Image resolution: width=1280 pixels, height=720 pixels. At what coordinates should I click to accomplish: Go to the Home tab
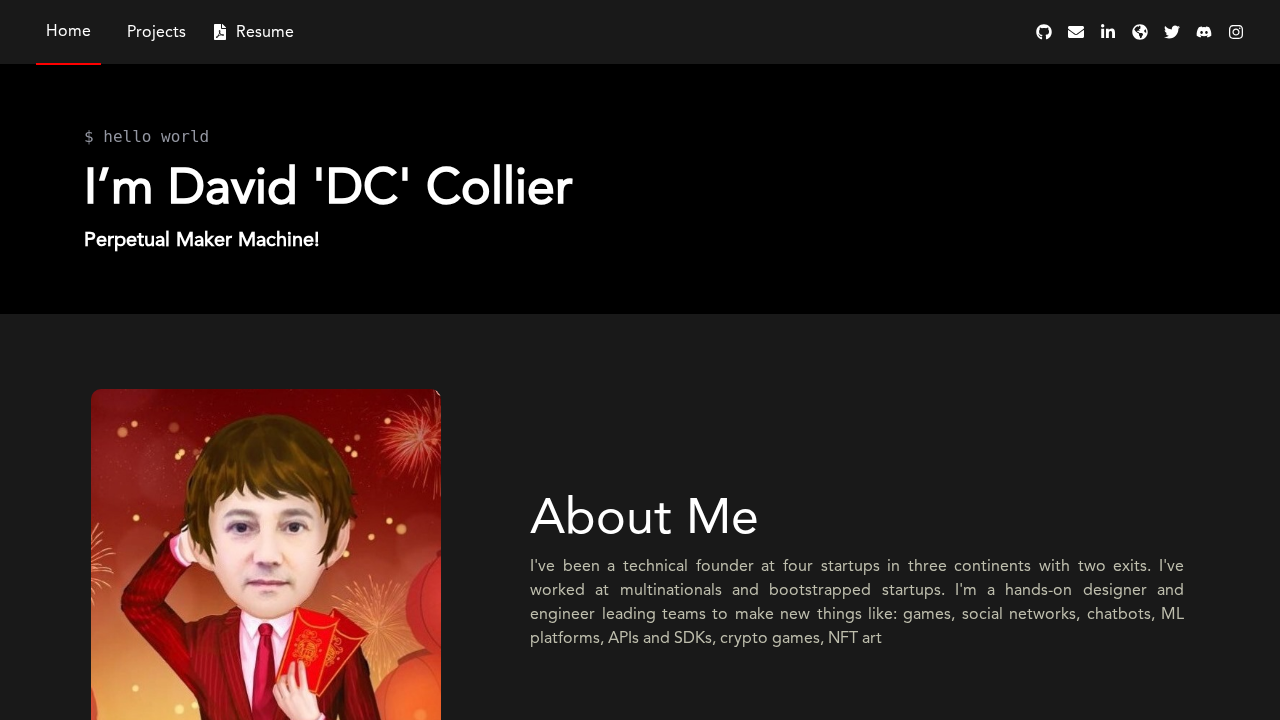(68, 31)
